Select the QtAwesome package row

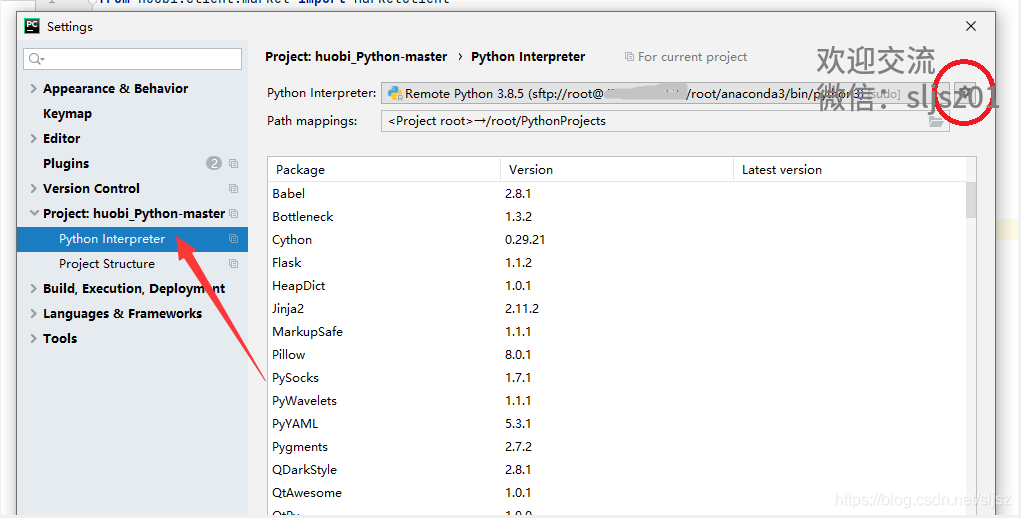pos(617,493)
